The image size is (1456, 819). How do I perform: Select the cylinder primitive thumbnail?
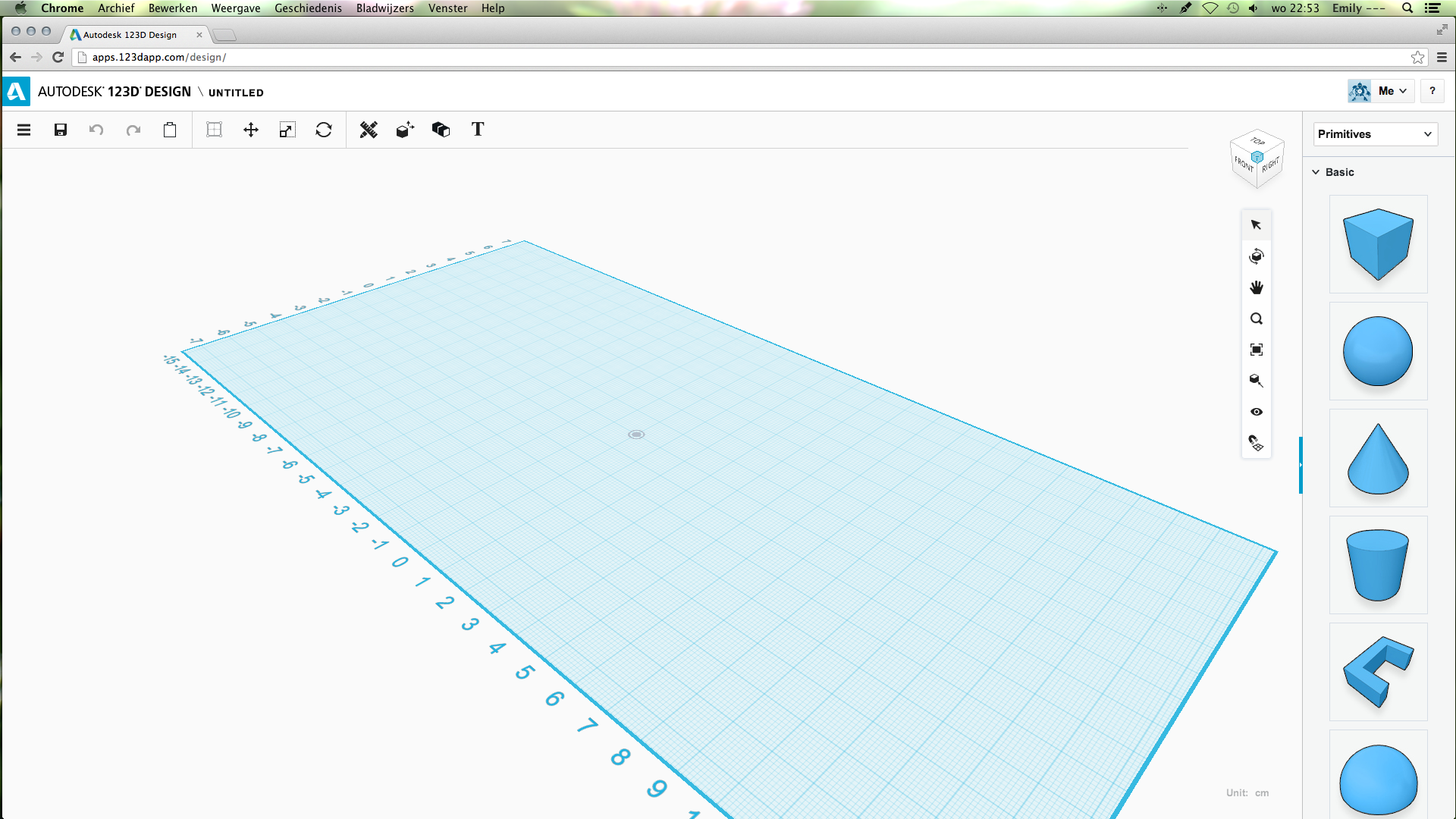click(1378, 565)
